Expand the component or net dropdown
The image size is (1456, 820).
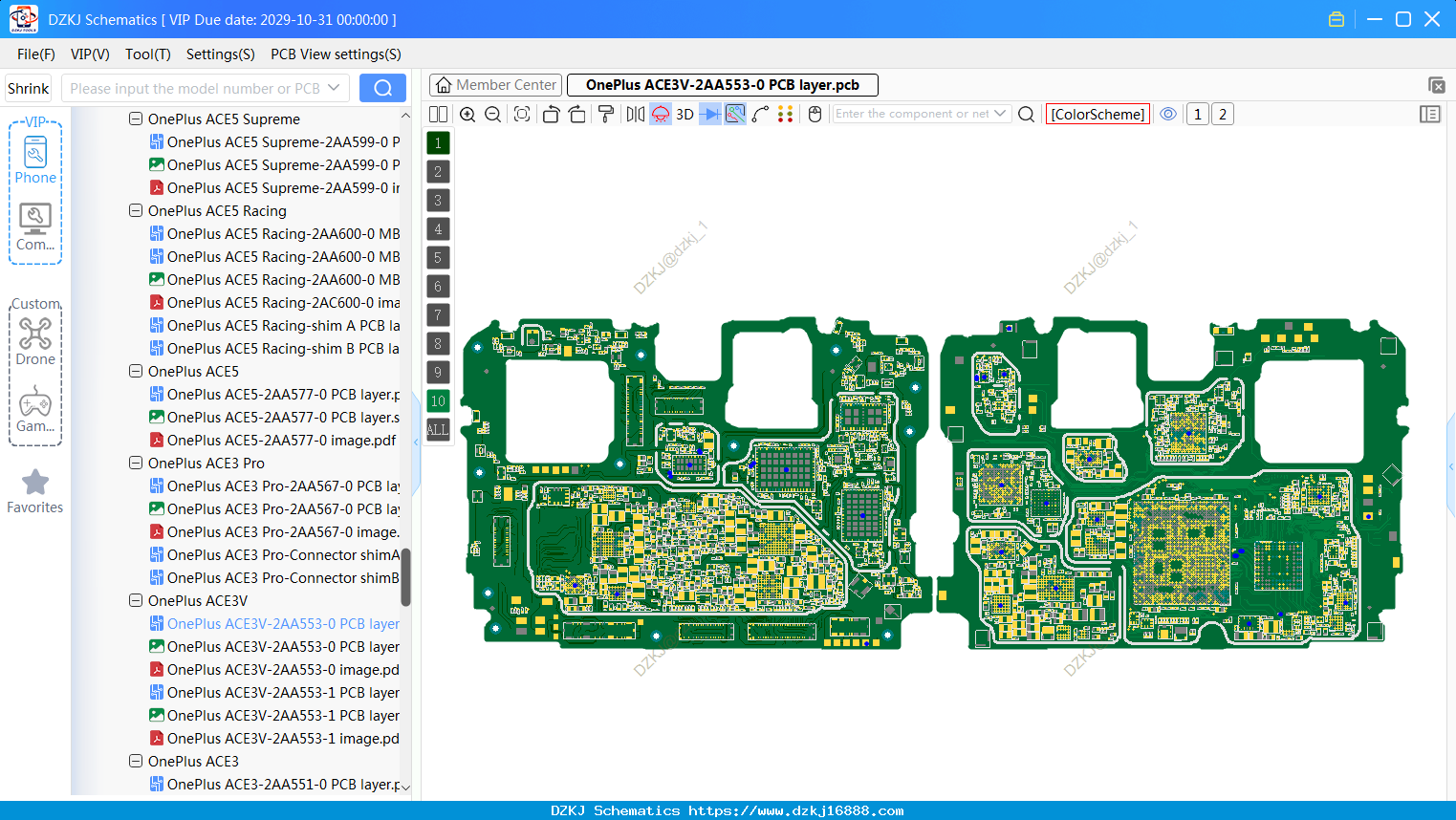tap(1000, 114)
